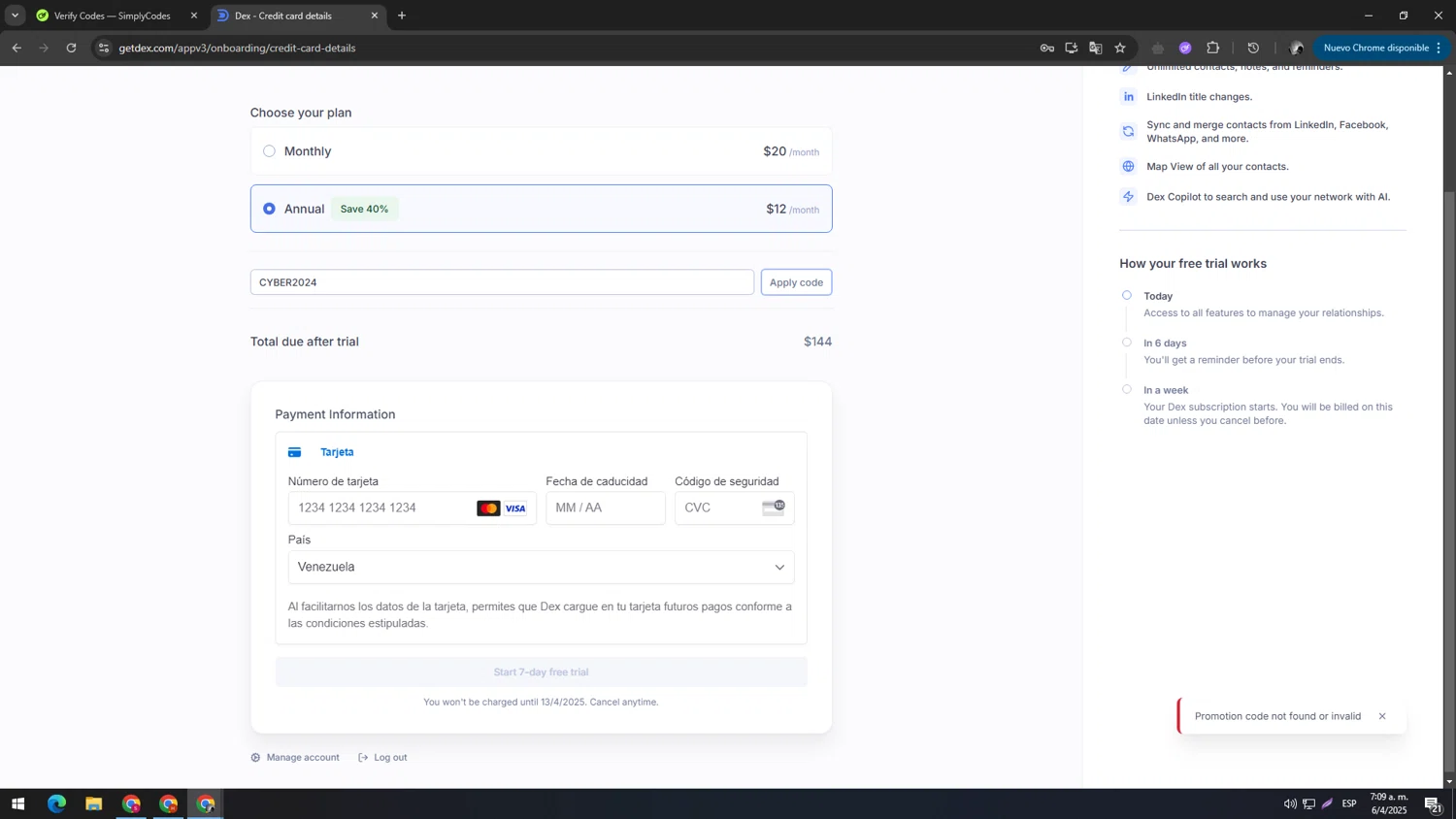Open the Windows Start menu

pyautogui.click(x=17, y=803)
